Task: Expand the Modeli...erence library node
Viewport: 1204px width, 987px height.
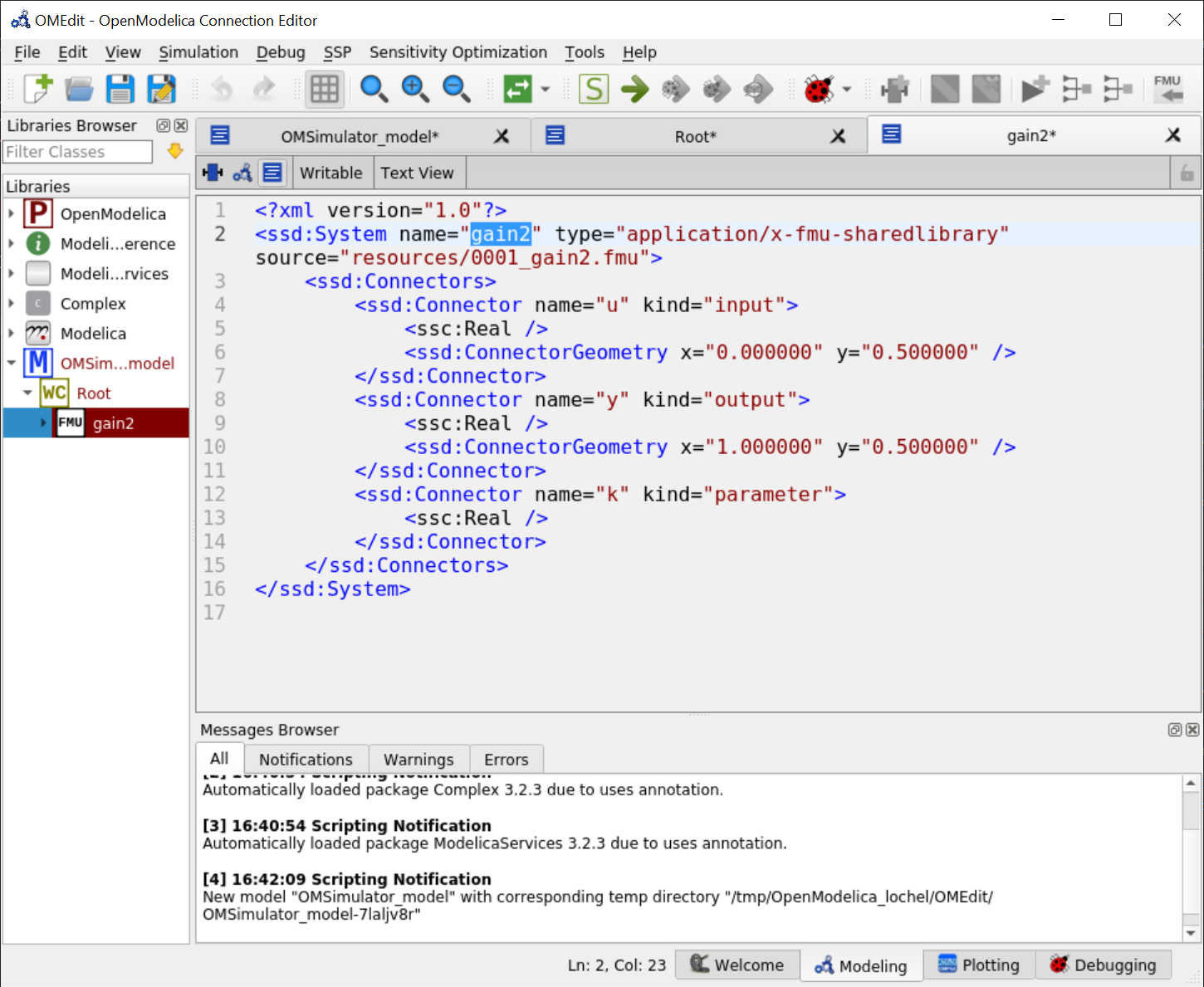Action: (x=12, y=244)
